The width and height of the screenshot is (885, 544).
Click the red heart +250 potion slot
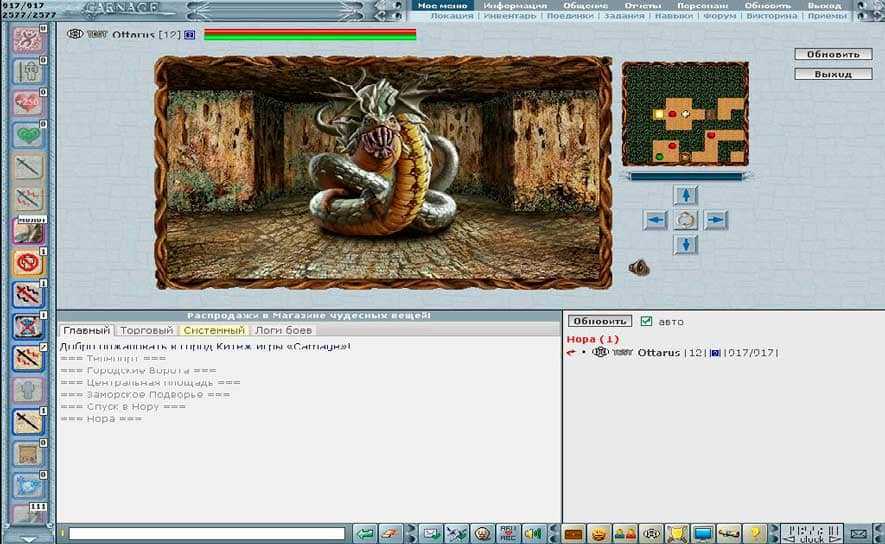tap(27, 103)
